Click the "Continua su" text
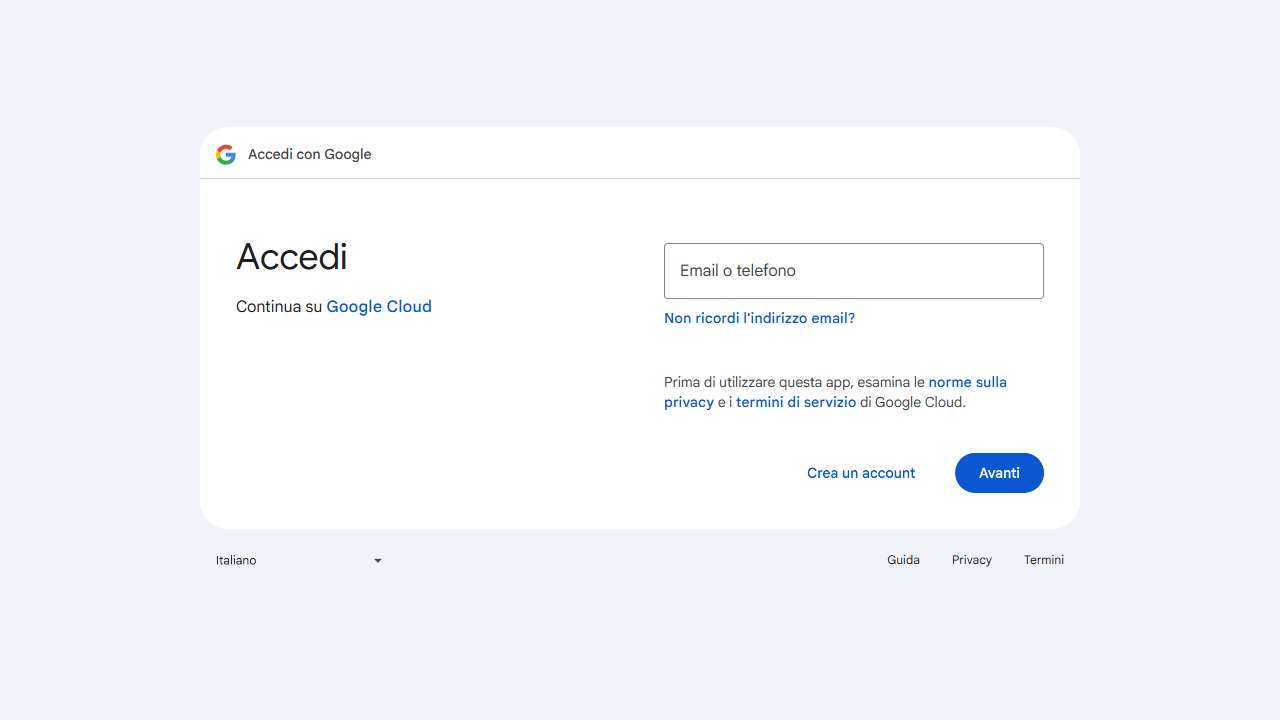The image size is (1280, 720). pyautogui.click(x=279, y=306)
